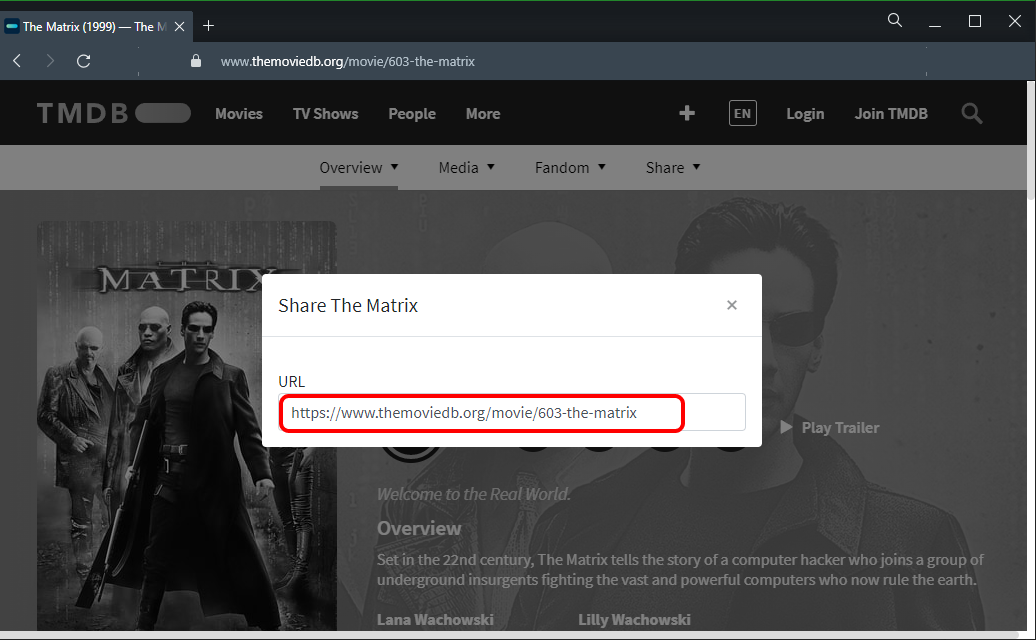Viewport: 1036px width, 640px height.
Task: Open the Movies menu
Action: (239, 114)
